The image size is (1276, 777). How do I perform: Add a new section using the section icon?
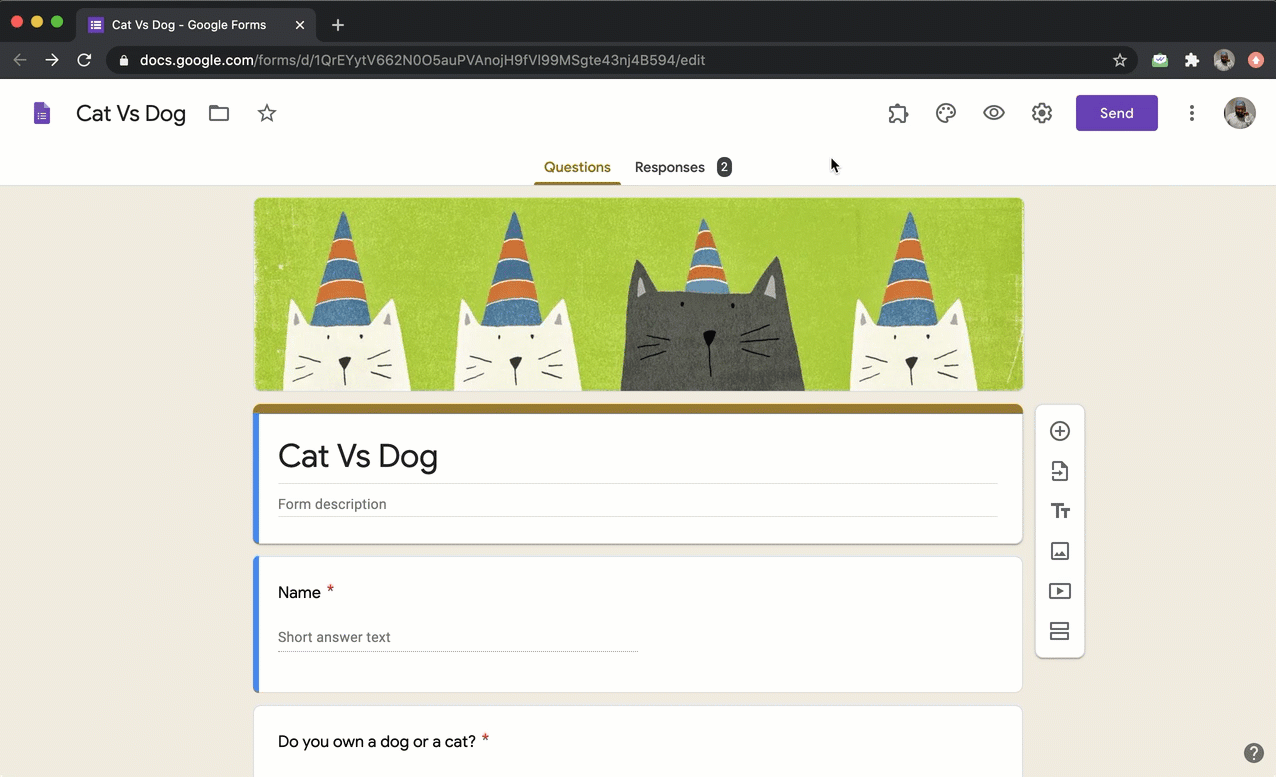tap(1059, 631)
